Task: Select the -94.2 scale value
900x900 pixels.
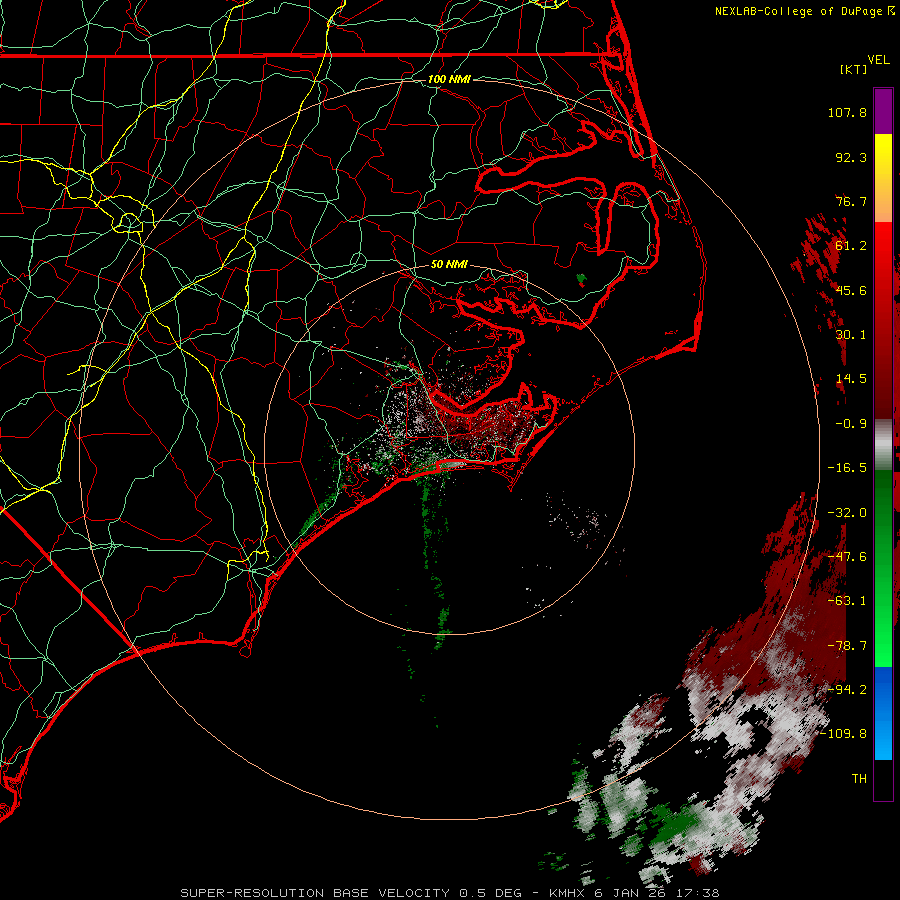Action: point(847,690)
